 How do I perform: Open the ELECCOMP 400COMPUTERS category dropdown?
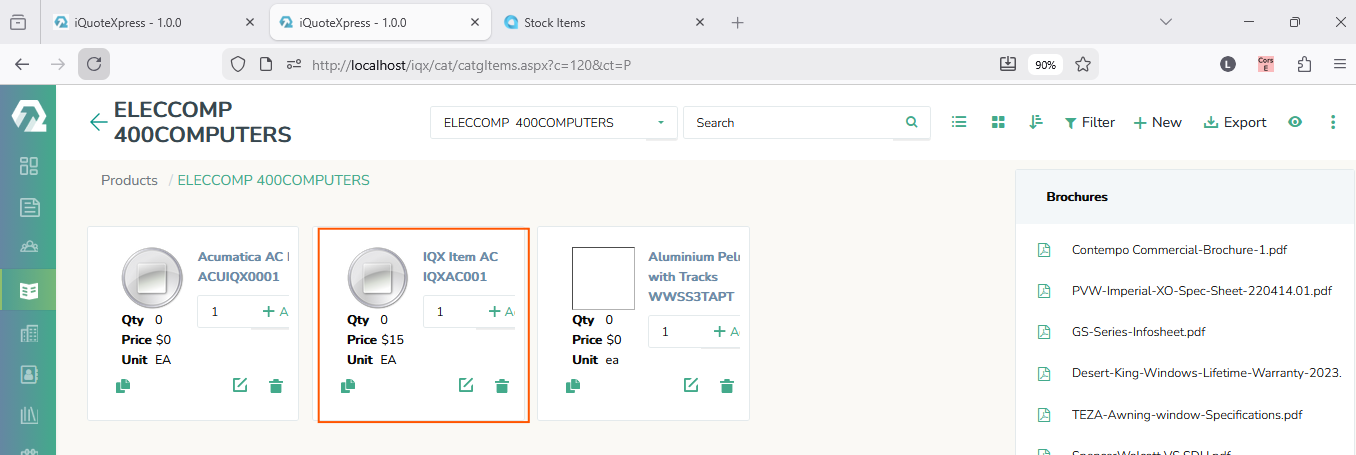pyautogui.click(x=554, y=123)
